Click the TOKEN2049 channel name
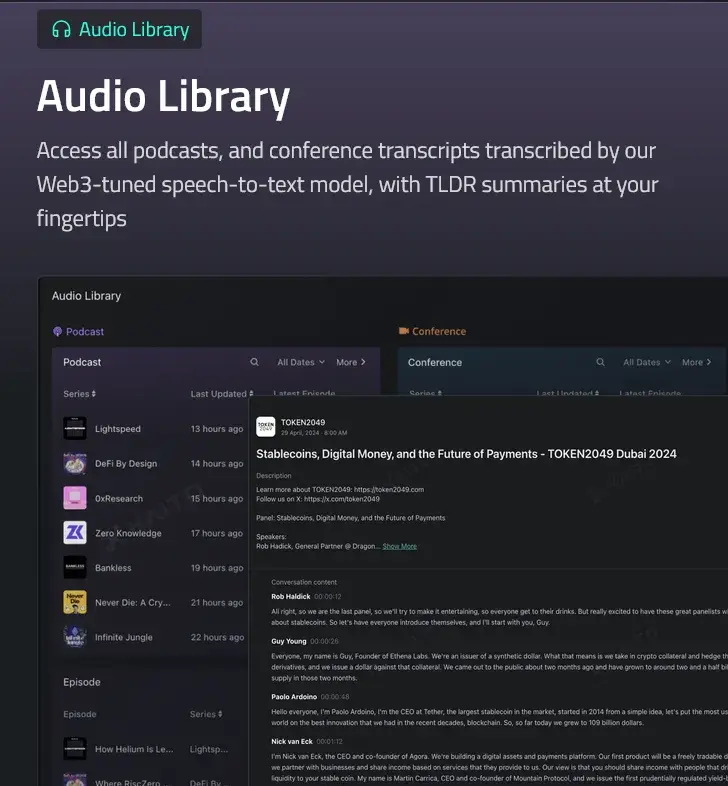 click(x=303, y=422)
